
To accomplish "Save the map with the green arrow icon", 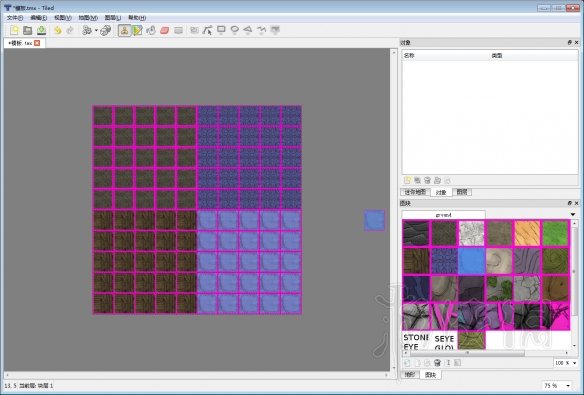I will click(41, 30).
